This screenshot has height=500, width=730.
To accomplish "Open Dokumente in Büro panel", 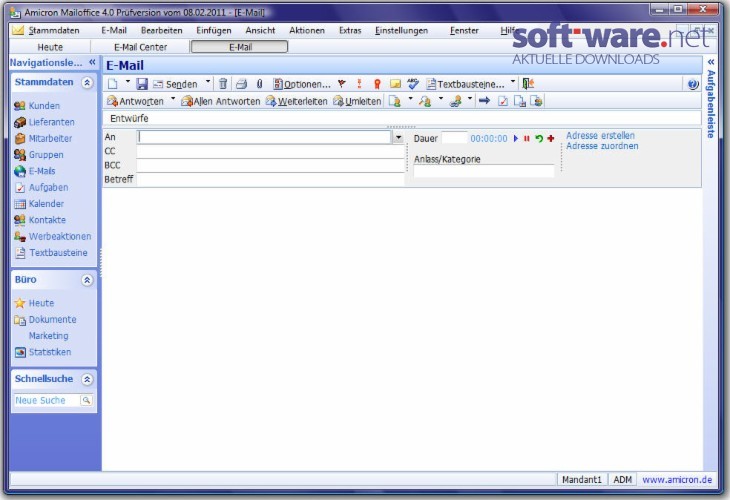I will (x=45, y=319).
